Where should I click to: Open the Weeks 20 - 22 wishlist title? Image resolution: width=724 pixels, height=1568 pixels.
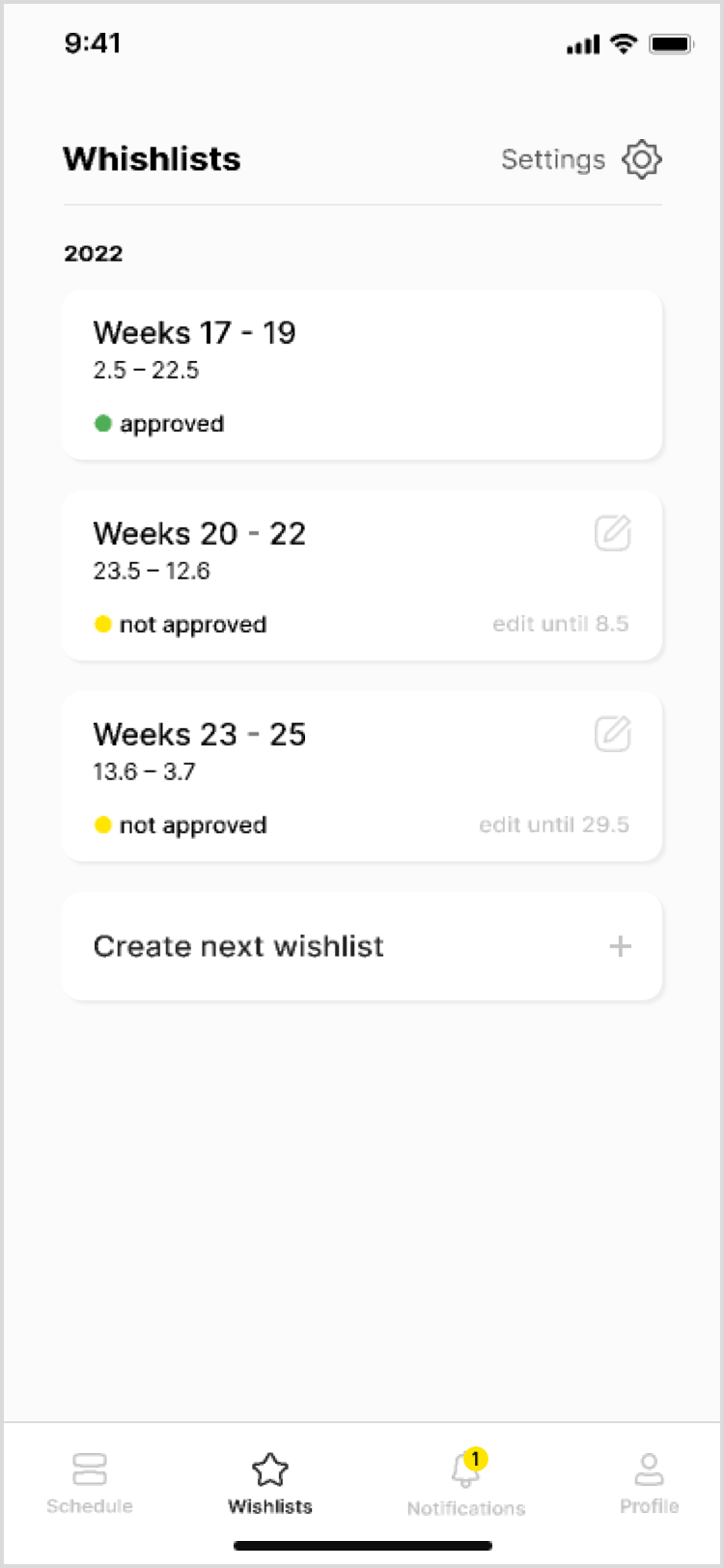point(200,533)
